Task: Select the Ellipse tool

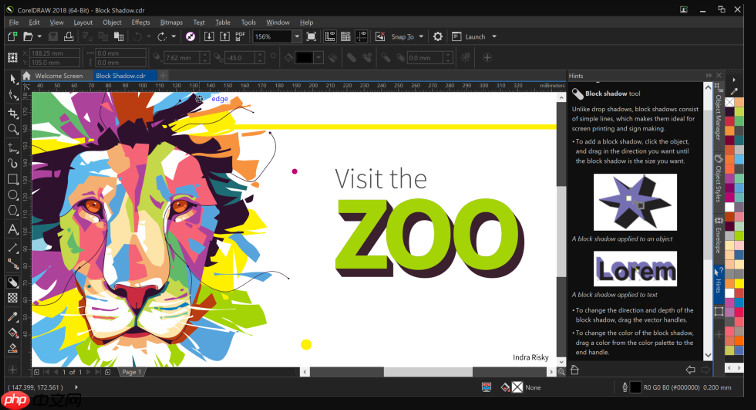Action: pyautogui.click(x=13, y=195)
